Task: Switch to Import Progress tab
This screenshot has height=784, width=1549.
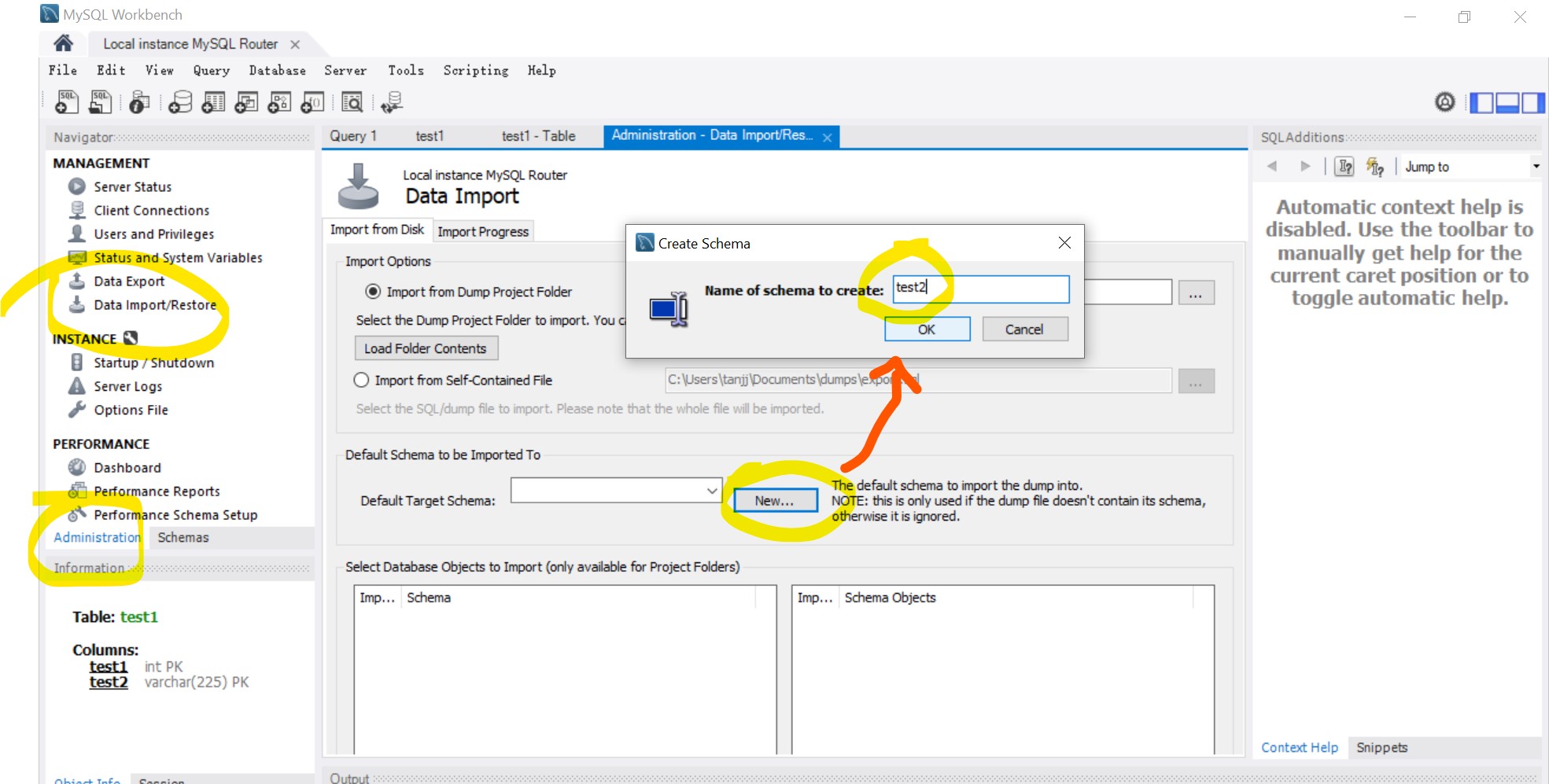Action: click(x=483, y=231)
